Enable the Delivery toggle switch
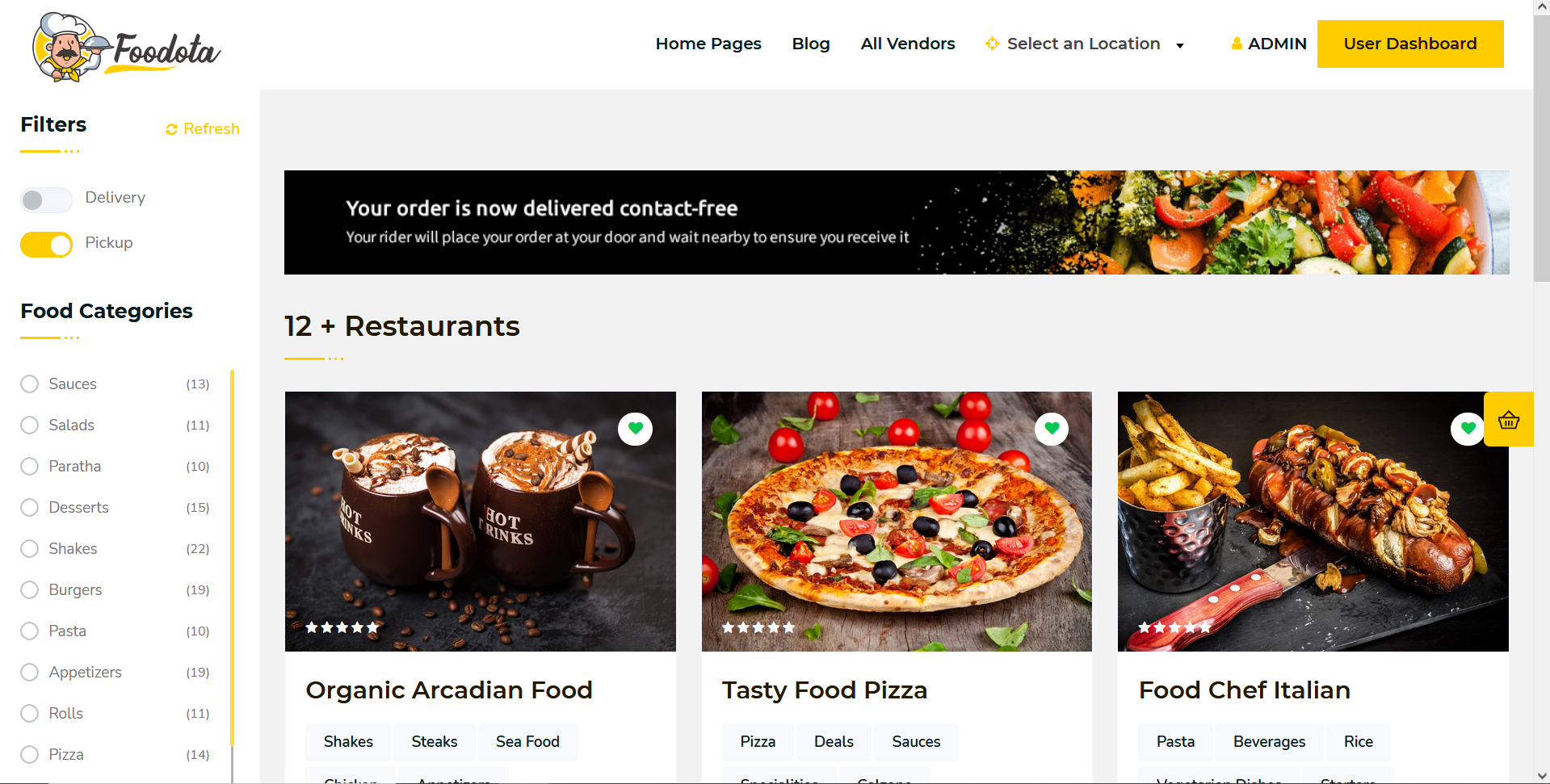The image size is (1550, 784). click(x=46, y=199)
